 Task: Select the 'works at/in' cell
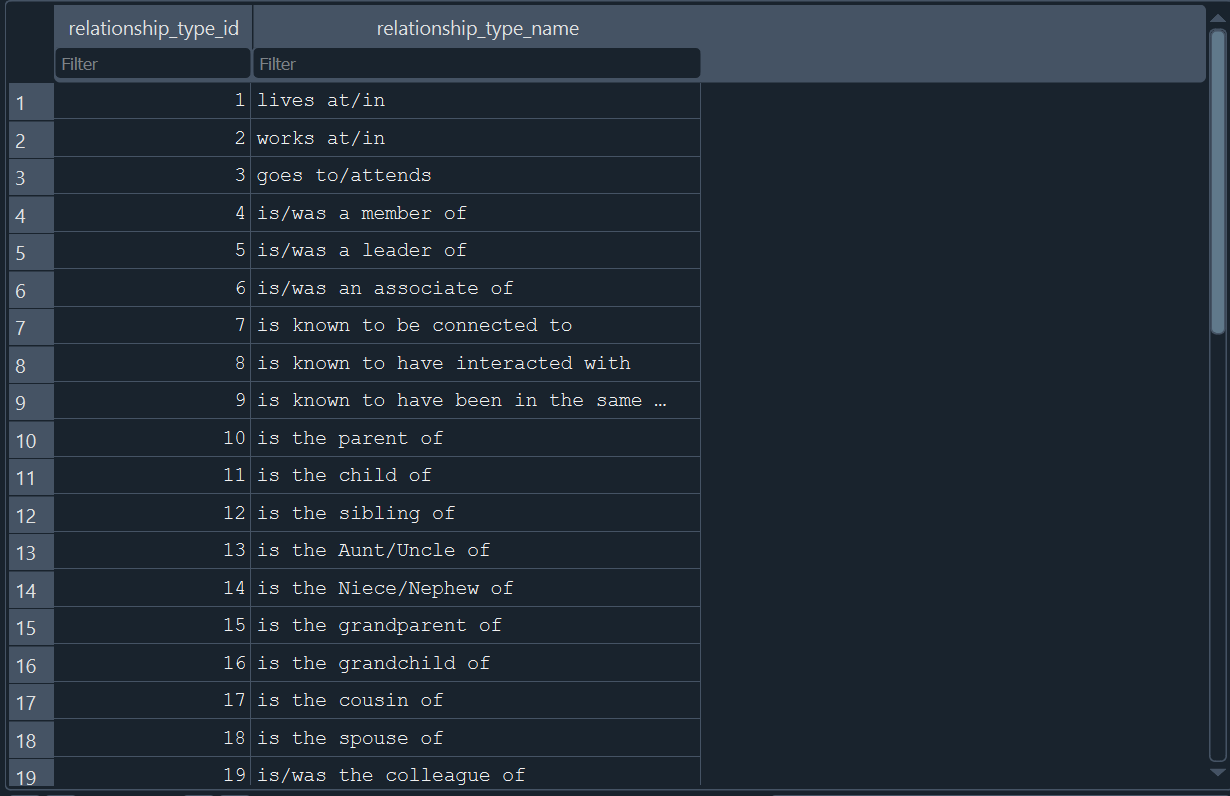point(476,138)
